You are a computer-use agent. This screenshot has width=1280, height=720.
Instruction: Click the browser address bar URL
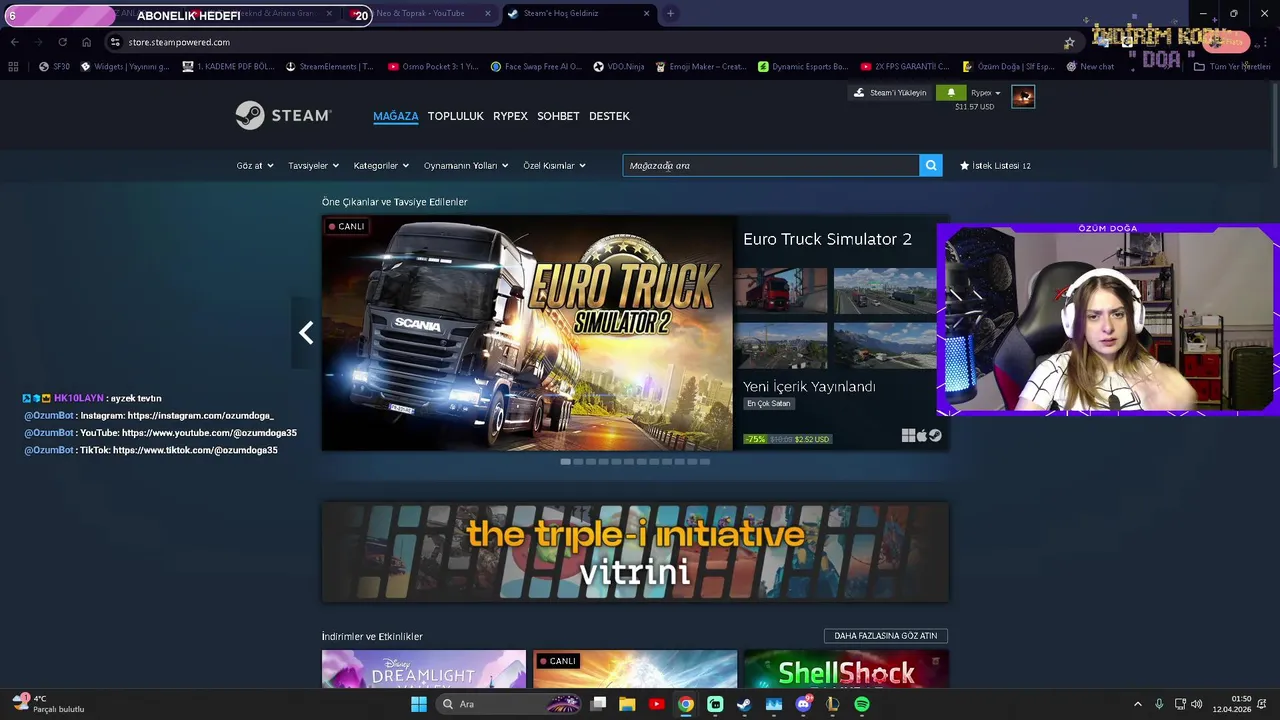pyautogui.click(x=179, y=42)
